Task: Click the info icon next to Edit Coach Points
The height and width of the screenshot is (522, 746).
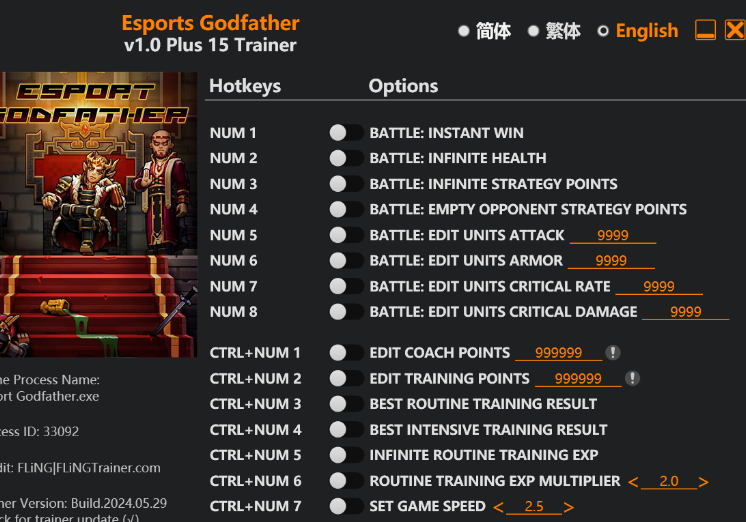Action: [613, 353]
